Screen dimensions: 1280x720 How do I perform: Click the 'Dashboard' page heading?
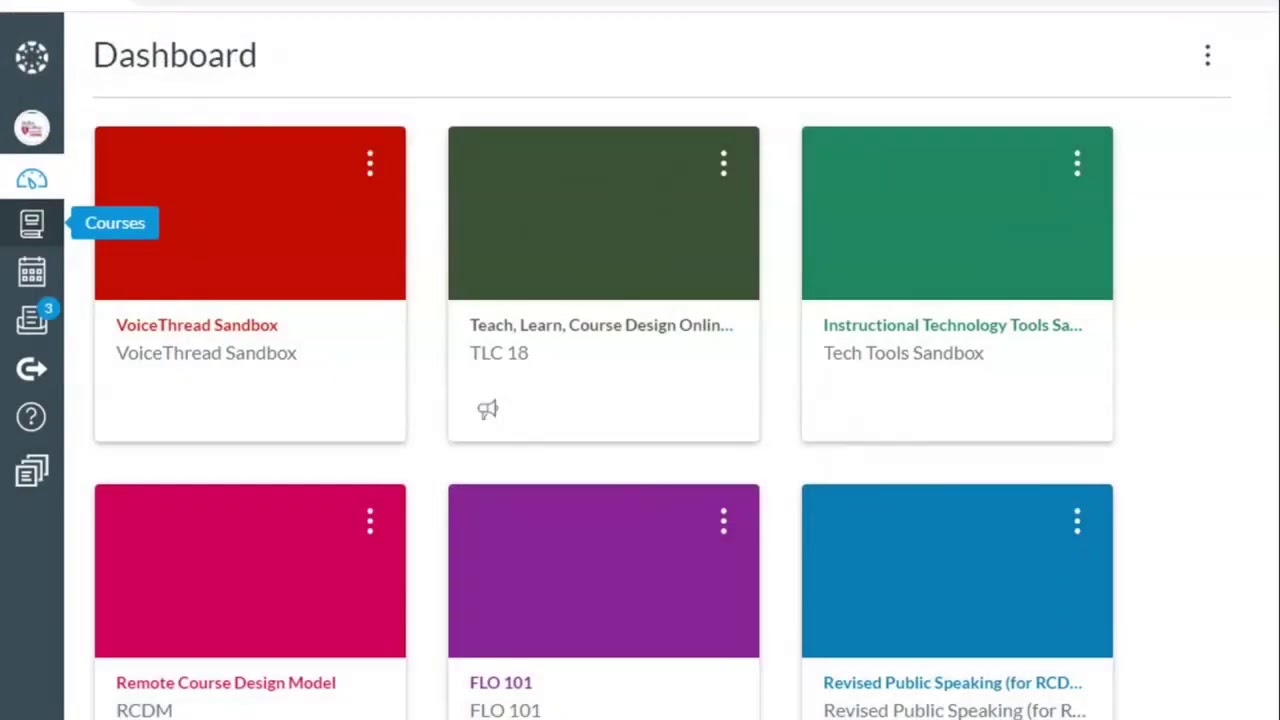pos(175,55)
